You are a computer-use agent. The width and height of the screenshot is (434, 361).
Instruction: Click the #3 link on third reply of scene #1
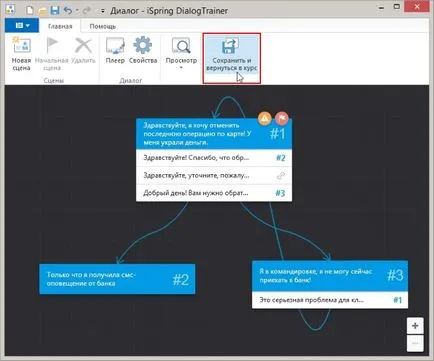280,193
